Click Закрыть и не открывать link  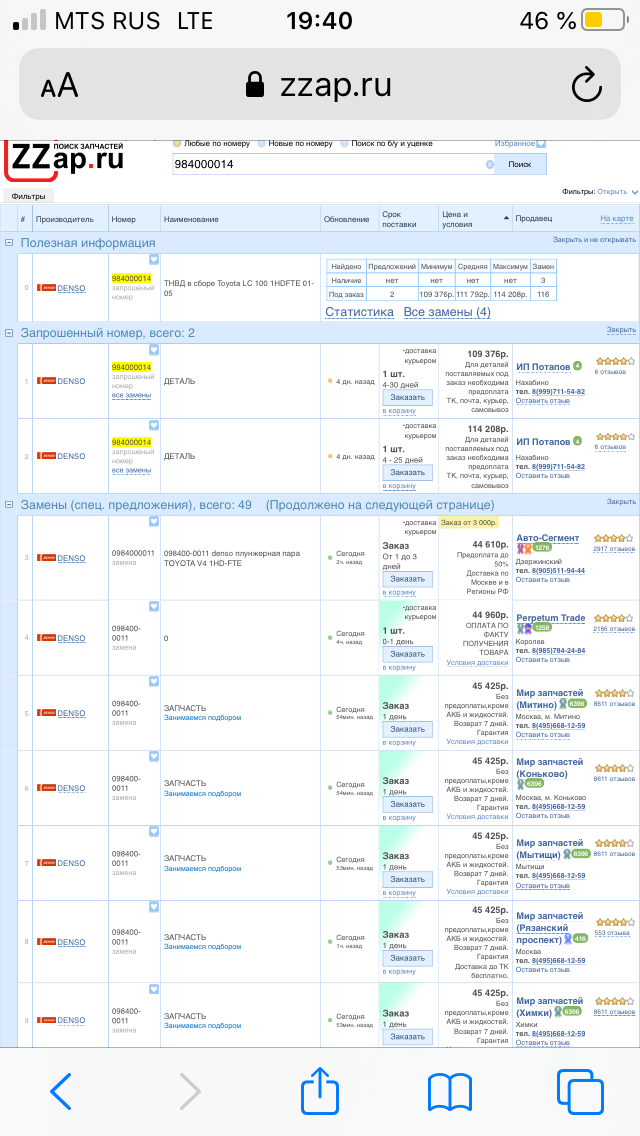[594, 239]
